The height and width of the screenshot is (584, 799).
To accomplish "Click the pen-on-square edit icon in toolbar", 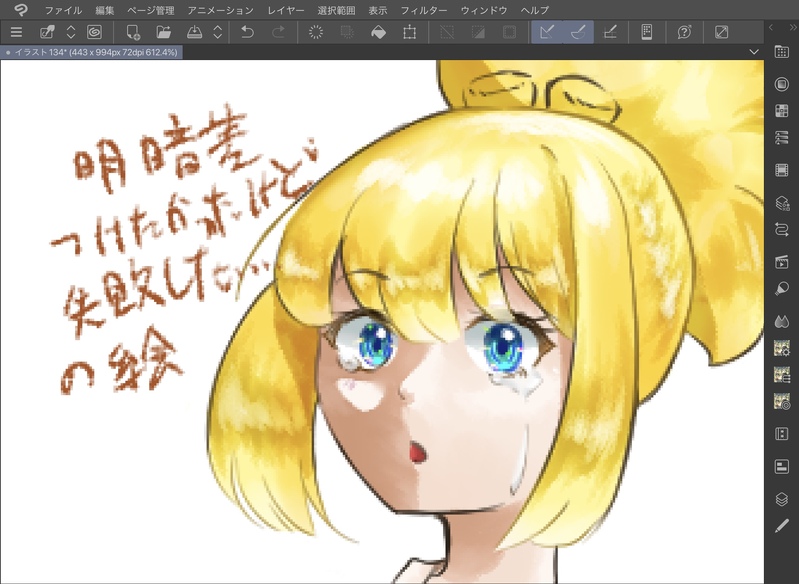I will click(x=47, y=32).
